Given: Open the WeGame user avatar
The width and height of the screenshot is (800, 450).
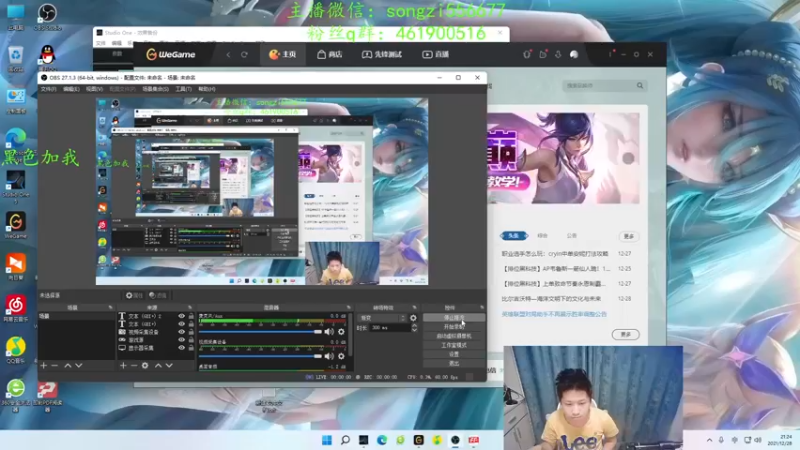Looking at the screenshot, I should [x=574, y=54].
